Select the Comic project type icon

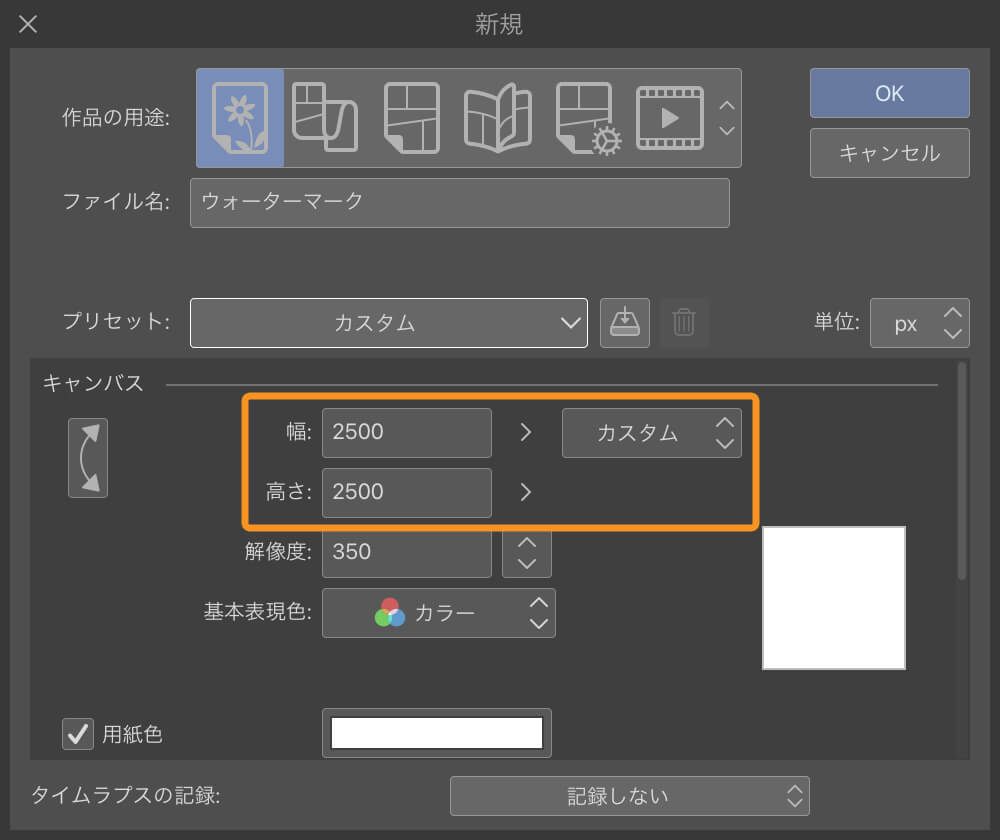411,117
